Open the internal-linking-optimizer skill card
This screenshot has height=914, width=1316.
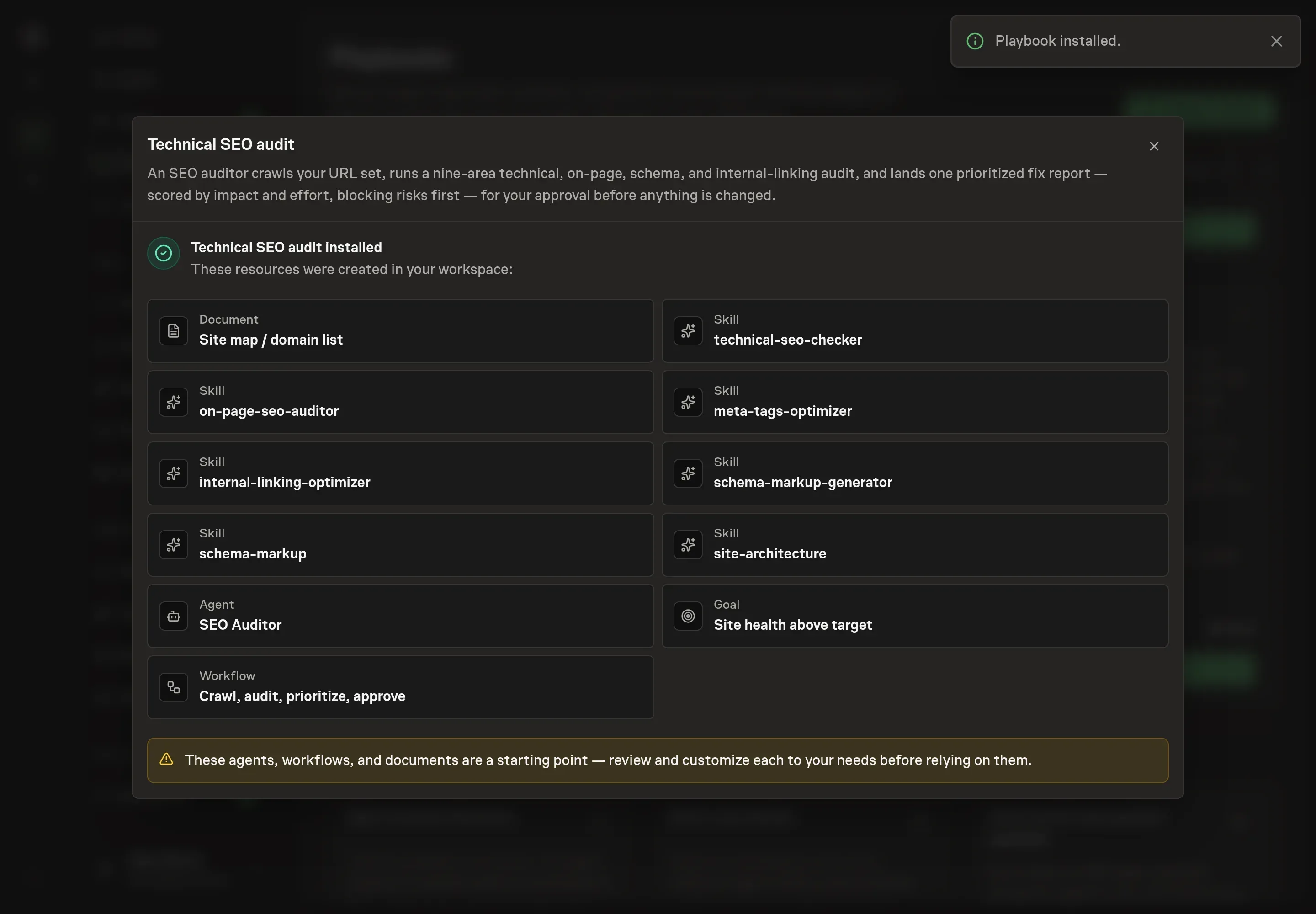pos(400,473)
